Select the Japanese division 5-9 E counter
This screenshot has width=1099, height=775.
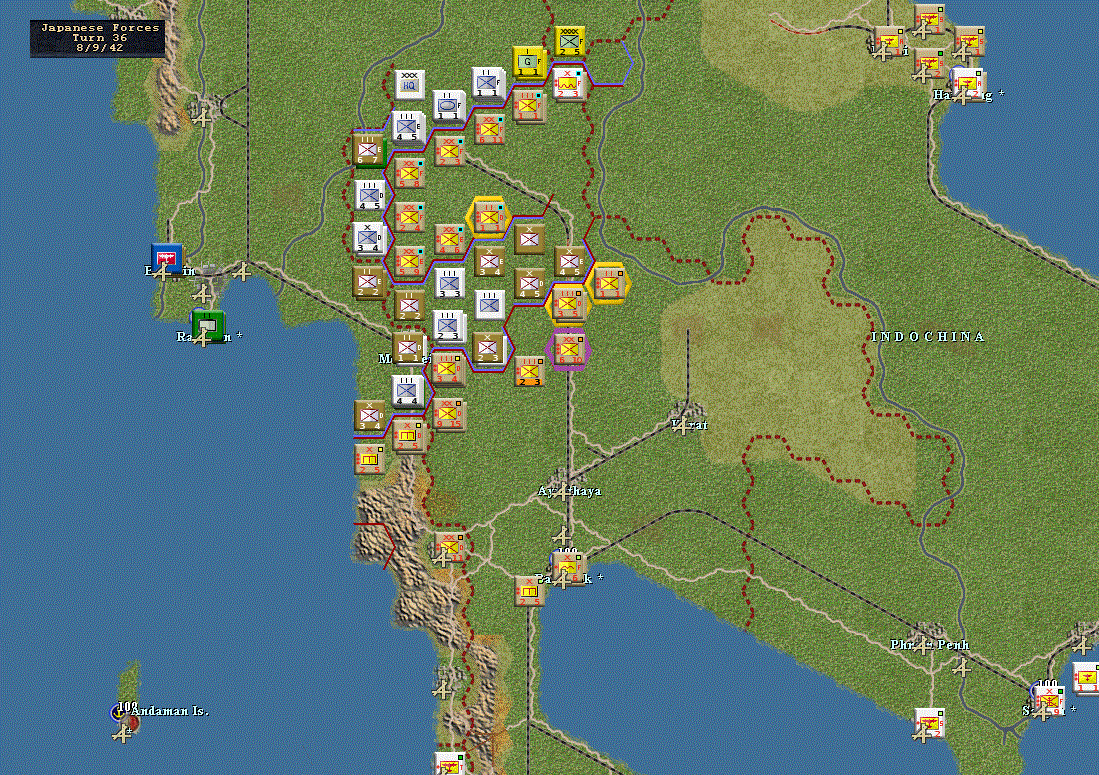pyautogui.click(x=409, y=261)
